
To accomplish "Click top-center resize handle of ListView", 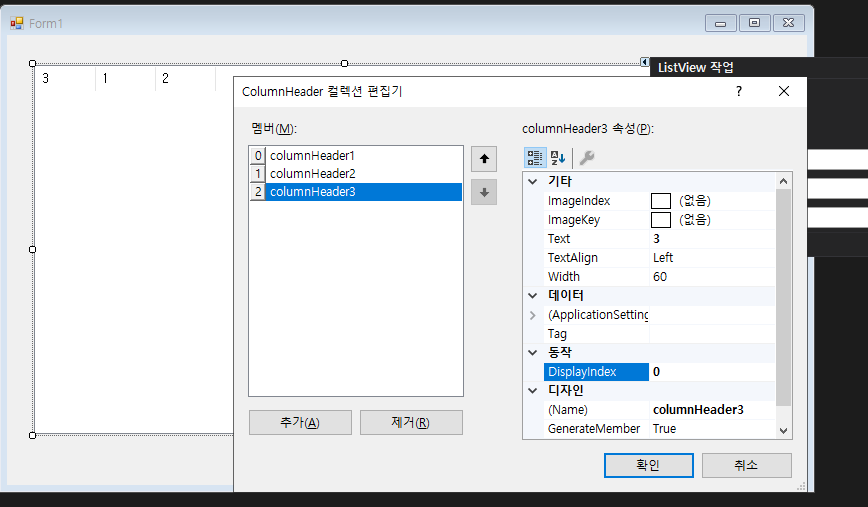I will [344, 64].
